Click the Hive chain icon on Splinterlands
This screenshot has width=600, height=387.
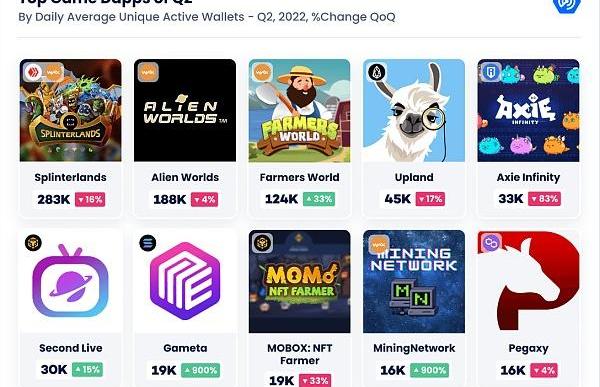click(33, 72)
